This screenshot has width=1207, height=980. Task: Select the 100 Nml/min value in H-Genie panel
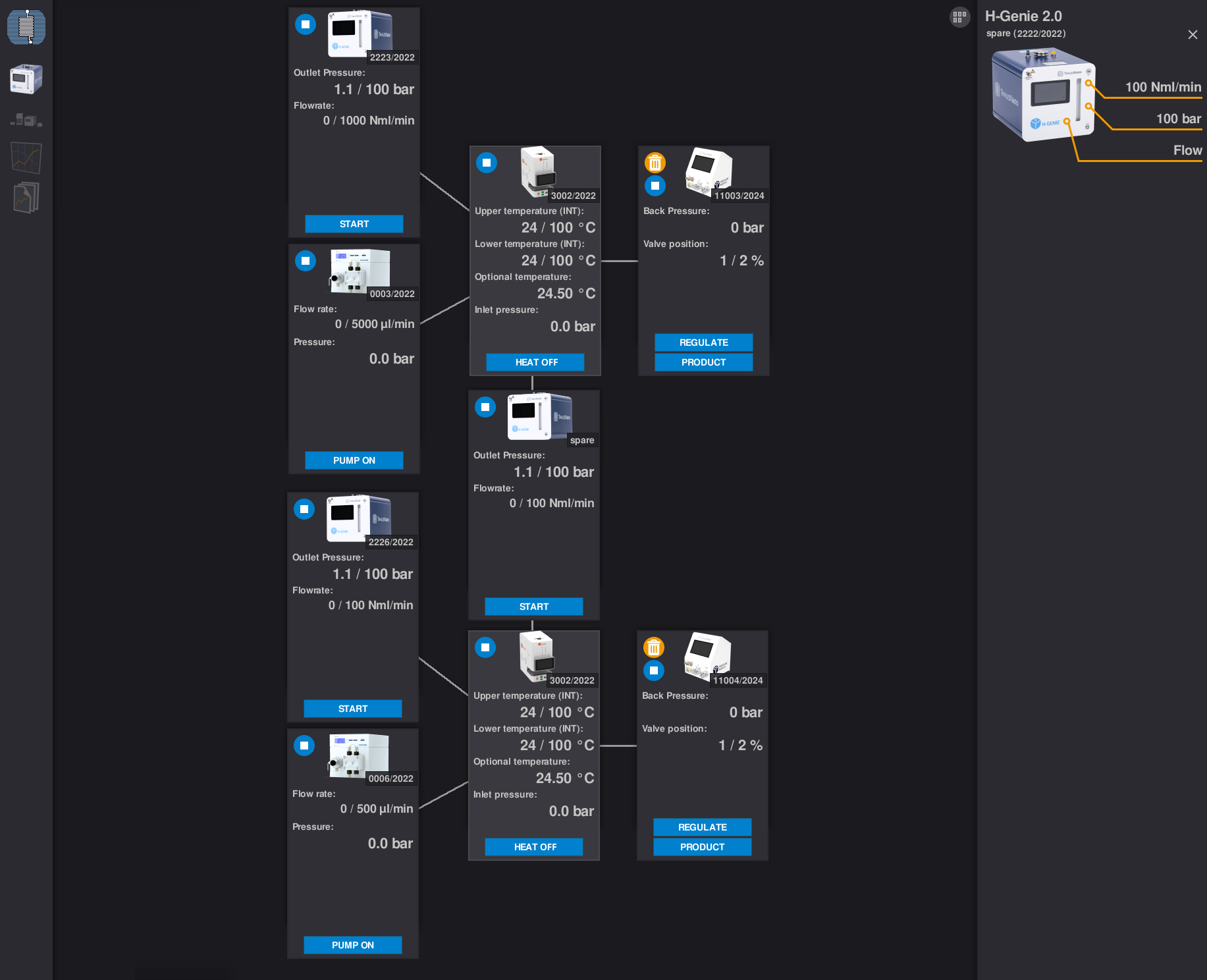pos(1162,87)
